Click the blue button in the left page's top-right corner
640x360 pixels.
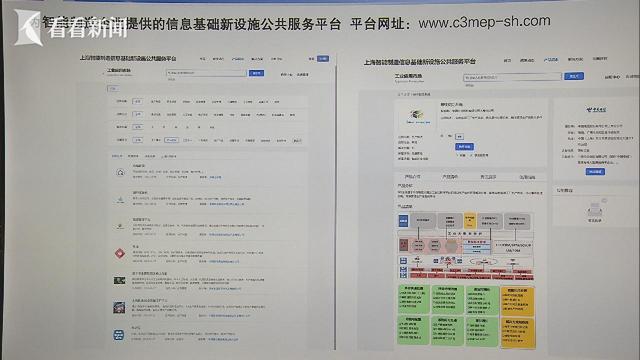[323, 59]
